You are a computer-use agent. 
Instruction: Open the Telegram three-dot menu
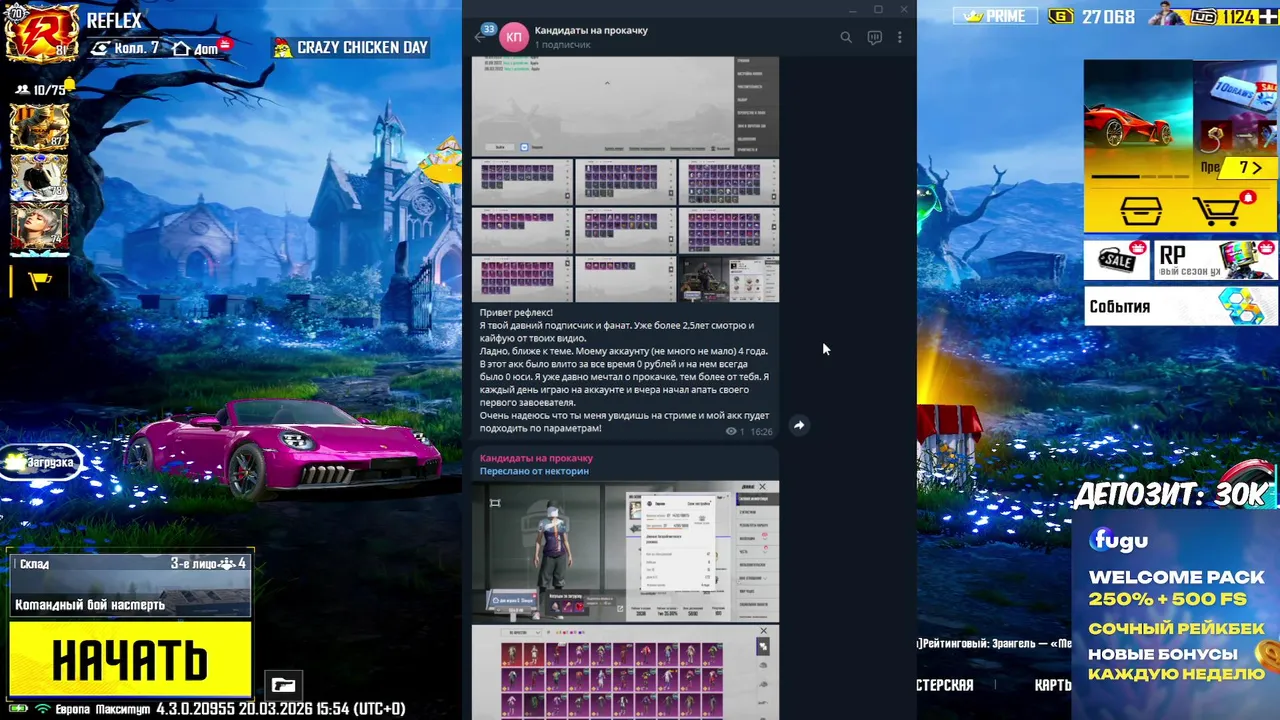[899, 37]
